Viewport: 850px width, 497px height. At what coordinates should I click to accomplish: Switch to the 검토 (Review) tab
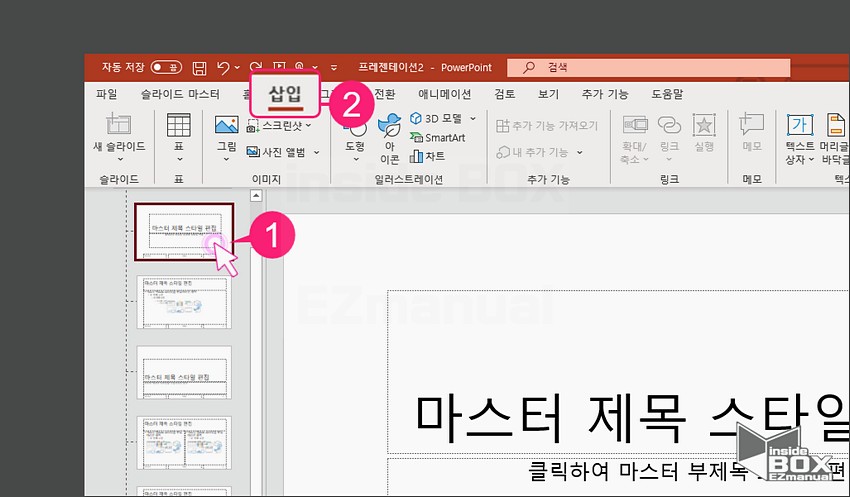(x=504, y=94)
